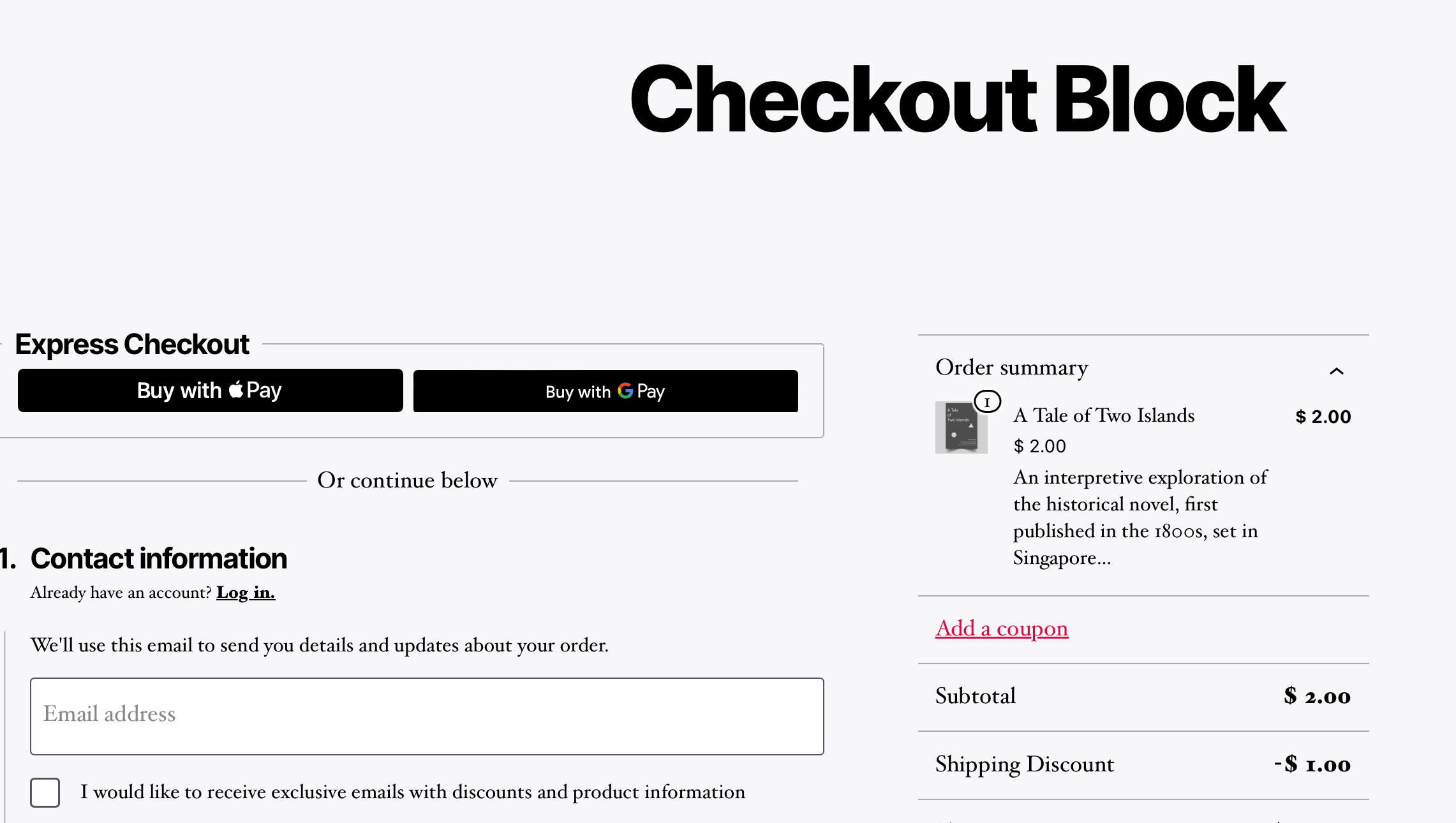Follow the Log in link
Screen dimensions: 1456x823
pyautogui.click(x=246, y=593)
